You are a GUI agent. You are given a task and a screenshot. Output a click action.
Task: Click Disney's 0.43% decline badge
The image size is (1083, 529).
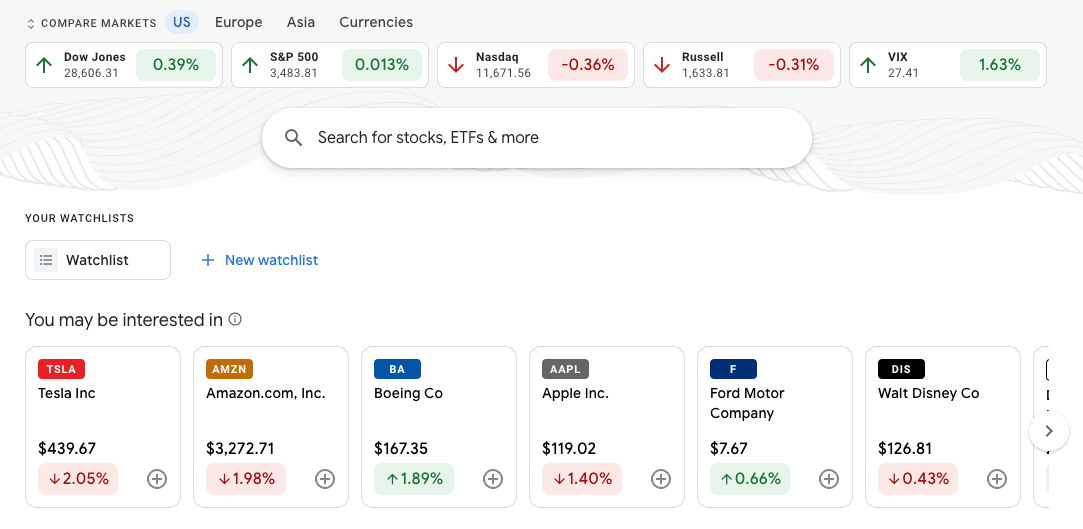coord(918,479)
